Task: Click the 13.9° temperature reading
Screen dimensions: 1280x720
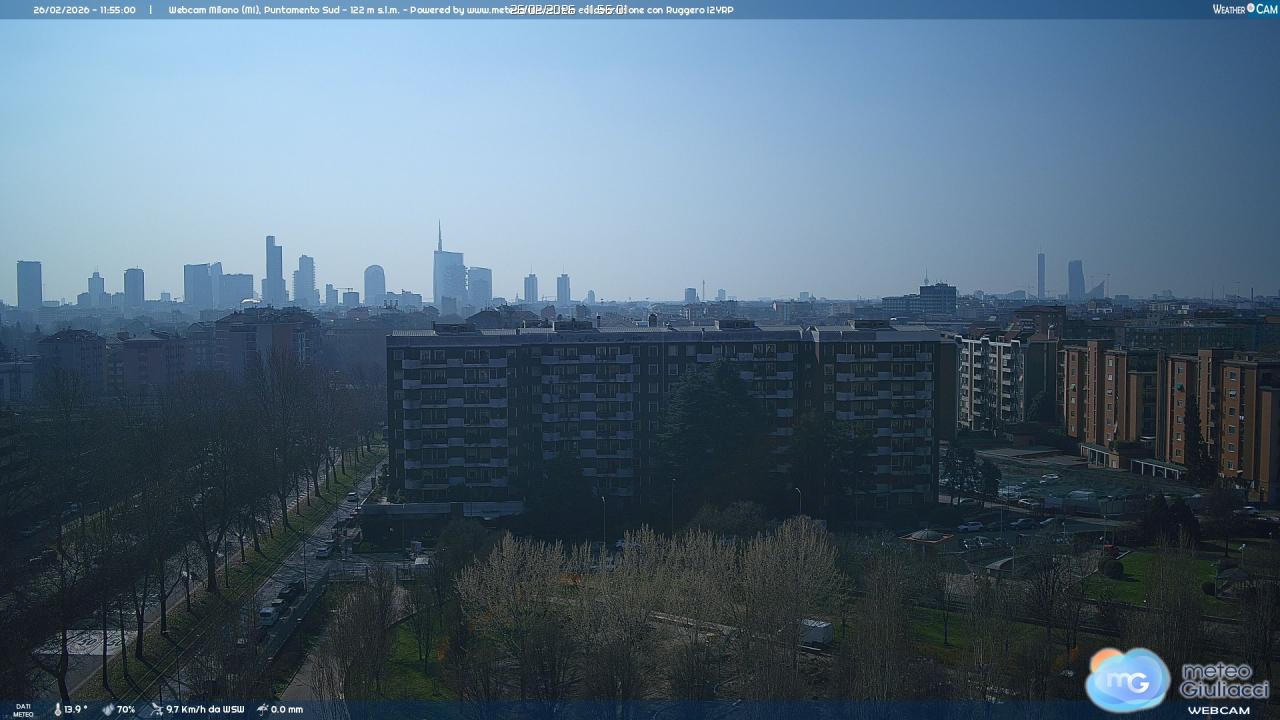Action: [76, 709]
